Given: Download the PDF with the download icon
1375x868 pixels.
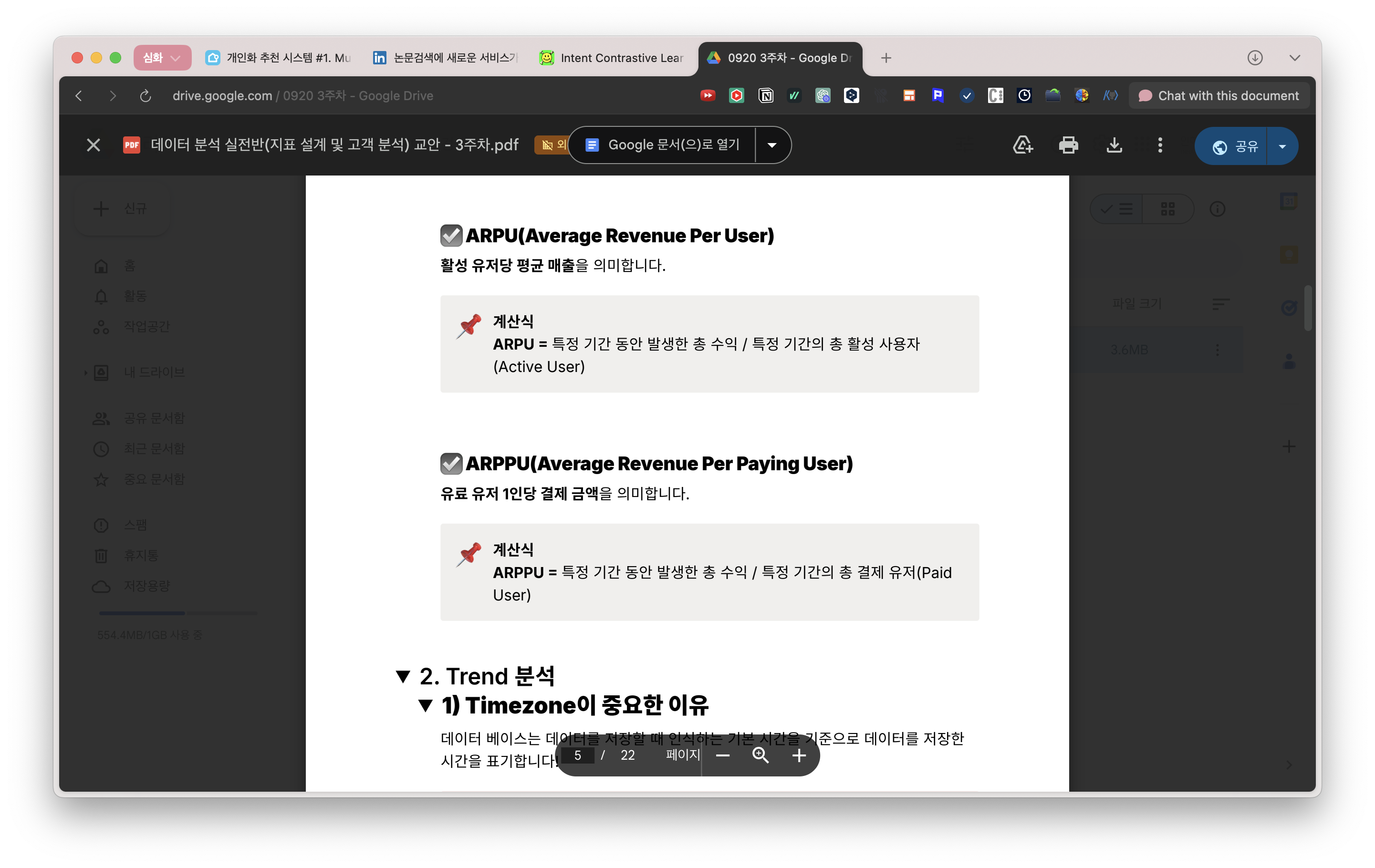Looking at the screenshot, I should pos(1114,145).
